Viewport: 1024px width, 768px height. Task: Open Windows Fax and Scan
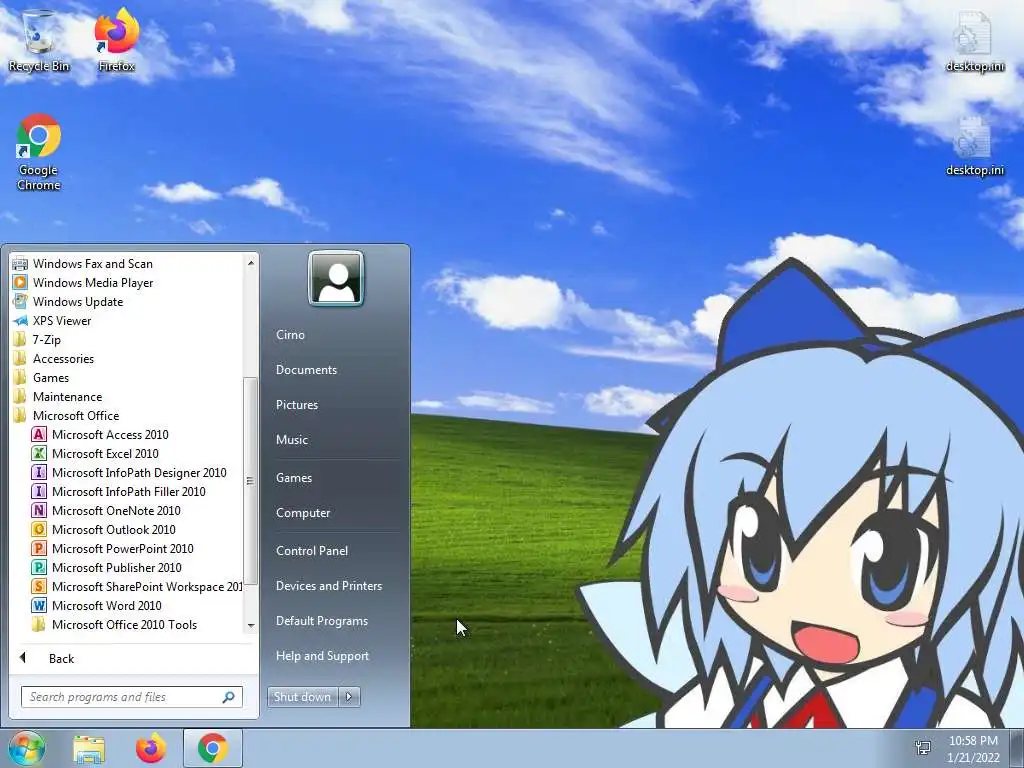82,263
